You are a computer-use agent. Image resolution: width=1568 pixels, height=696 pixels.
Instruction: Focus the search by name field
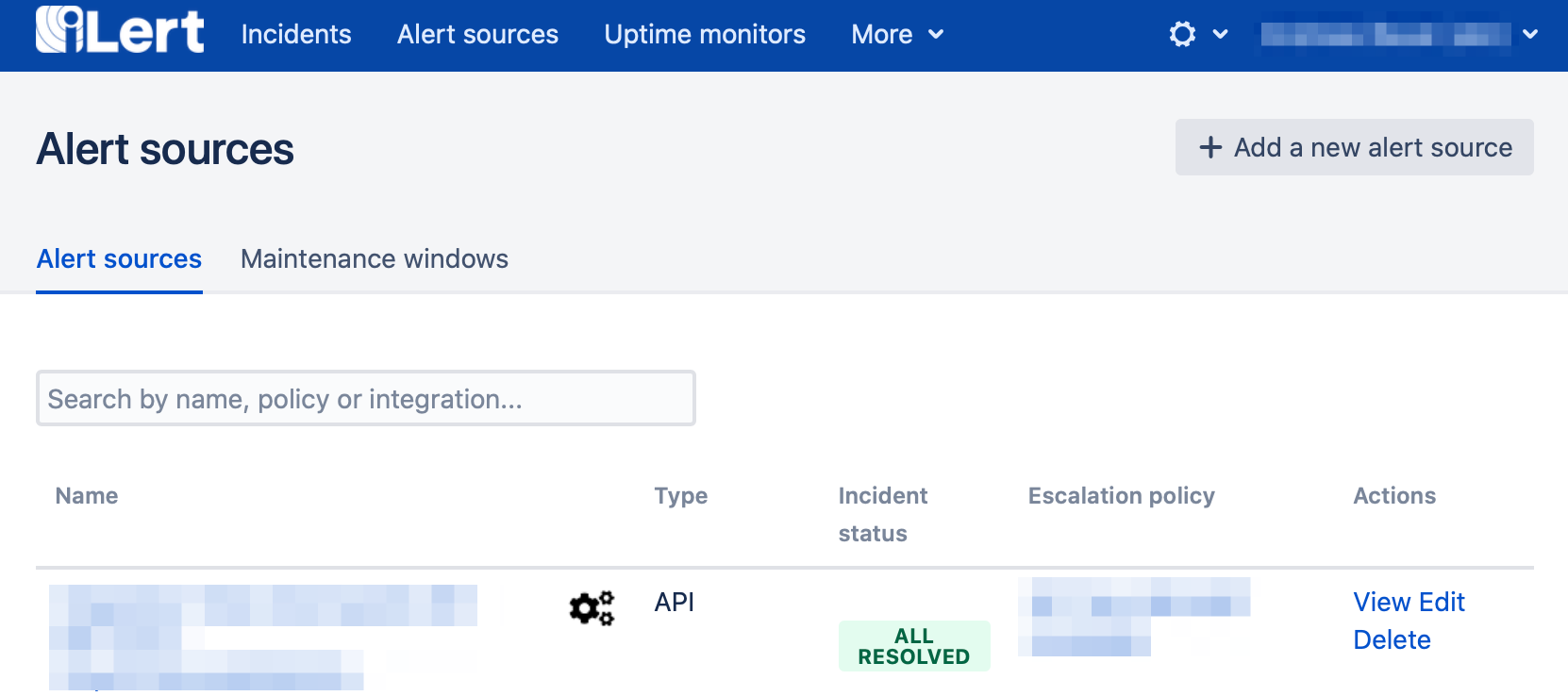[366, 398]
